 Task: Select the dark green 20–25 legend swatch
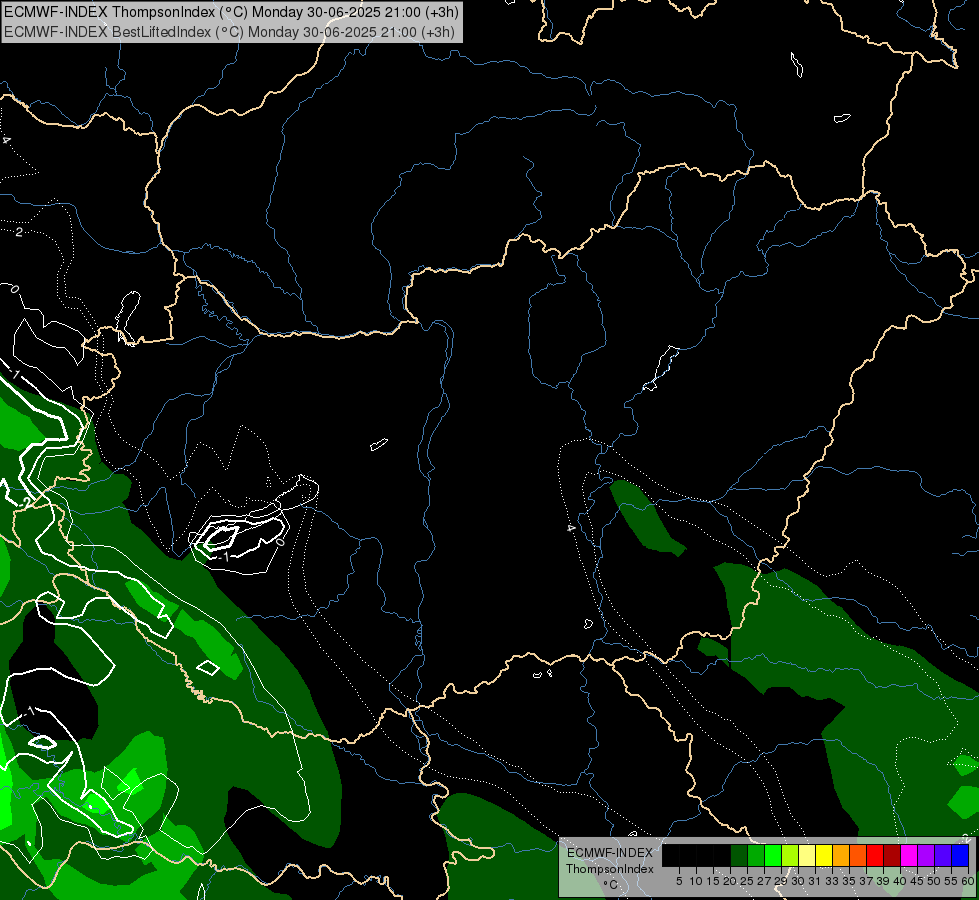[x=739, y=855]
